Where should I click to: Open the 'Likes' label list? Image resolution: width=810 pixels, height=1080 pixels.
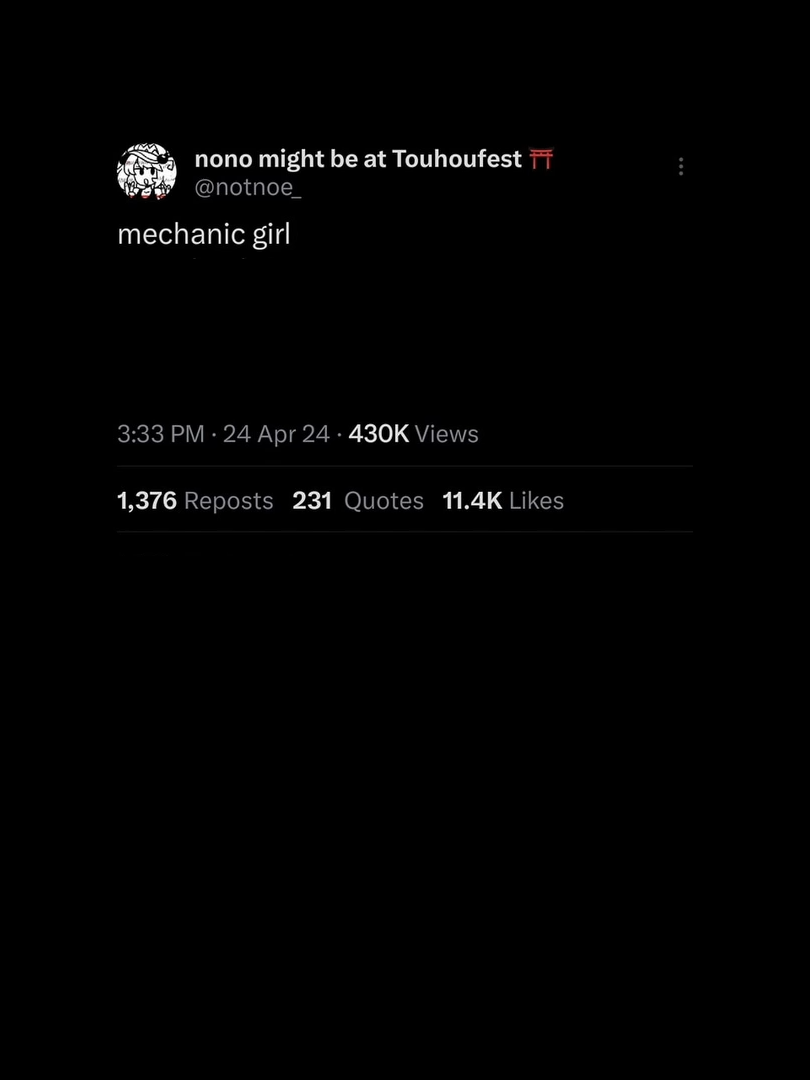click(537, 501)
